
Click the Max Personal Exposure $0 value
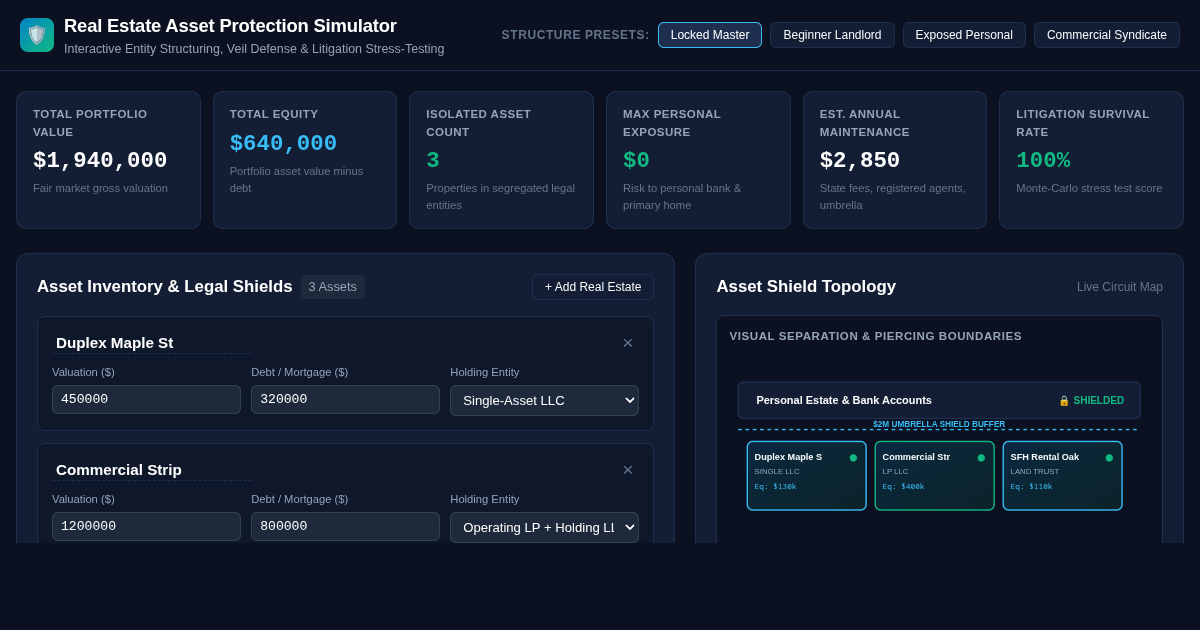coord(636,161)
